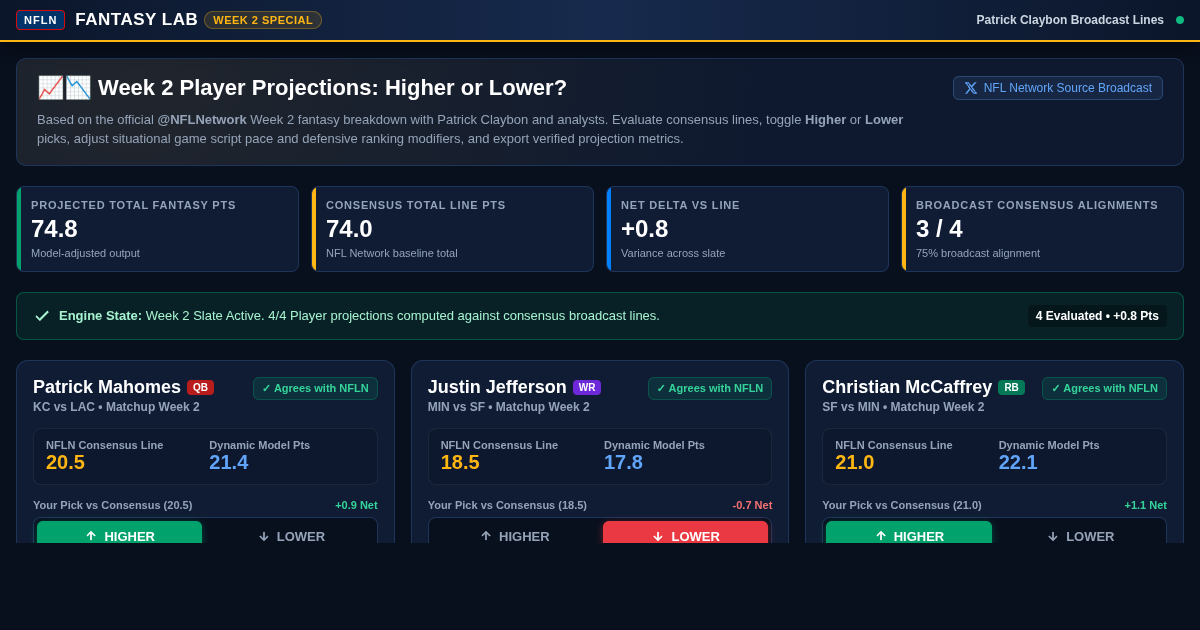Click the QB position tag for Mahomes
Viewport: 1200px width, 630px height.
(x=200, y=387)
